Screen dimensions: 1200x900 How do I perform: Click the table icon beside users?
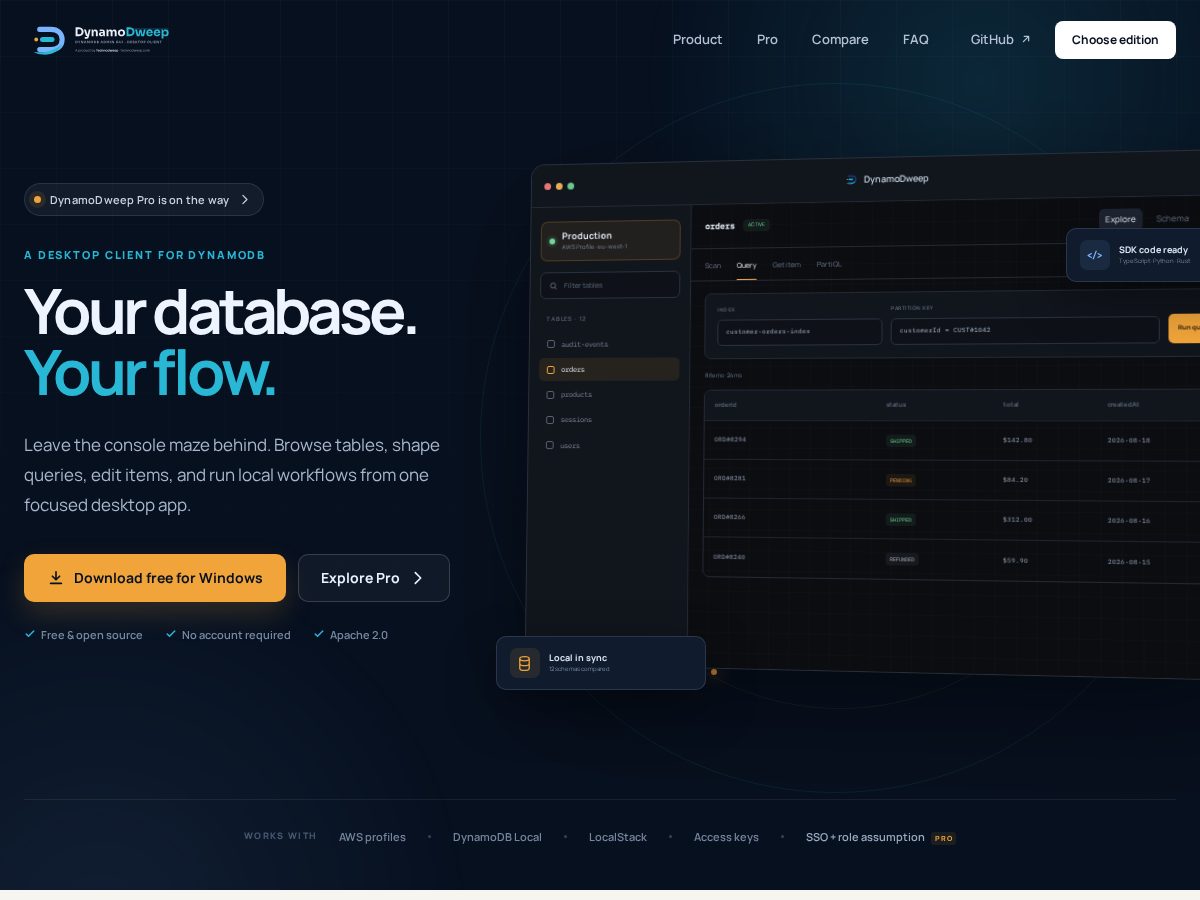pyautogui.click(x=550, y=445)
